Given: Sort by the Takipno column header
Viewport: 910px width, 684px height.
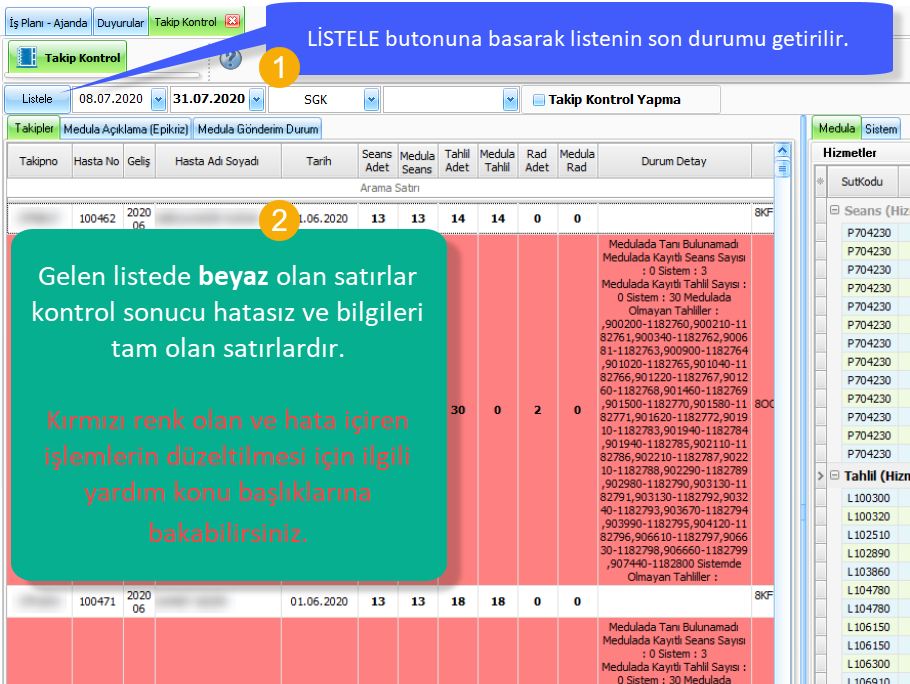Looking at the screenshot, I should [x=39, y=161].
